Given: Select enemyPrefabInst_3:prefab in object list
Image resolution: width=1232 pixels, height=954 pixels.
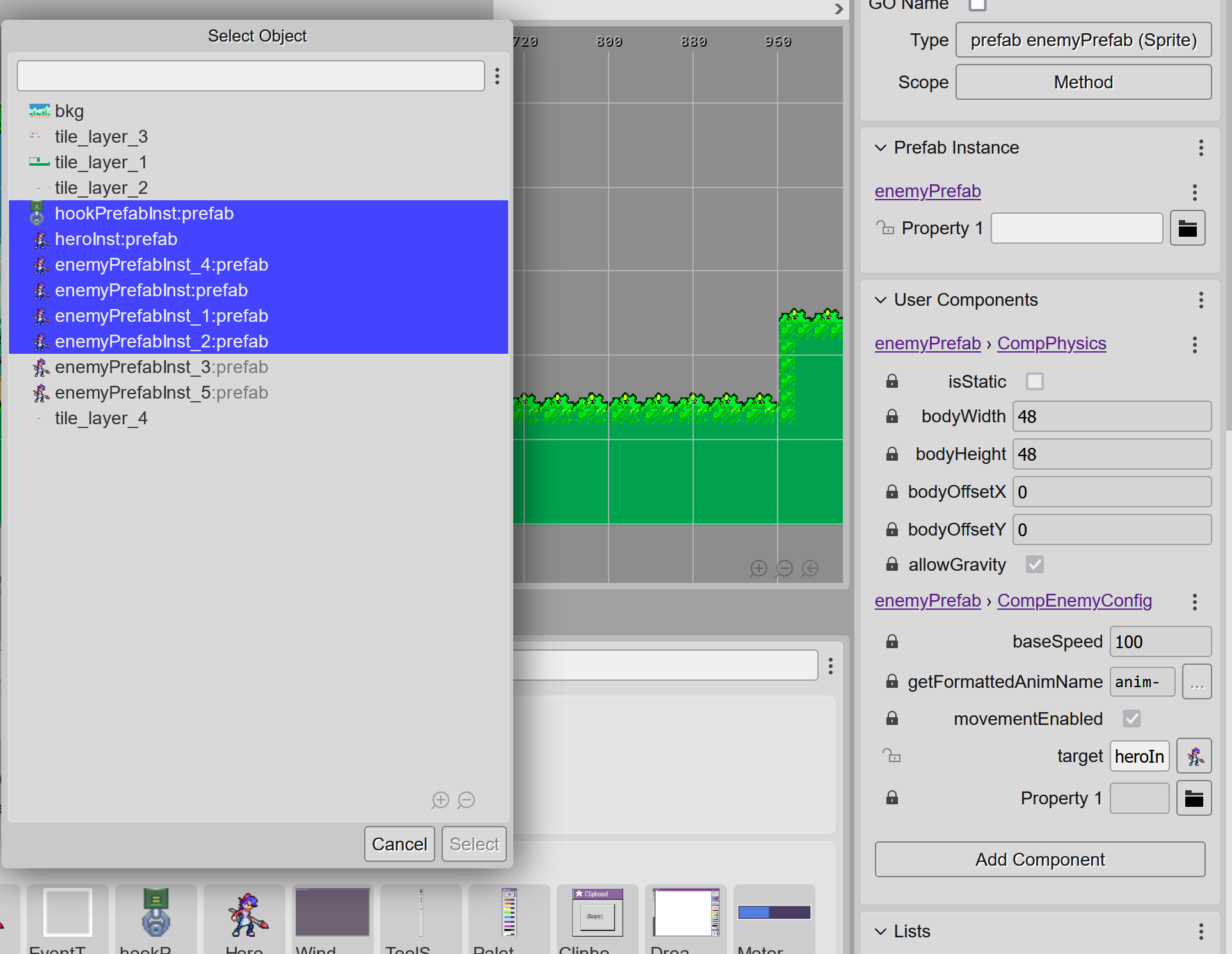Looking at the screenshot, I should coord(161,367).
